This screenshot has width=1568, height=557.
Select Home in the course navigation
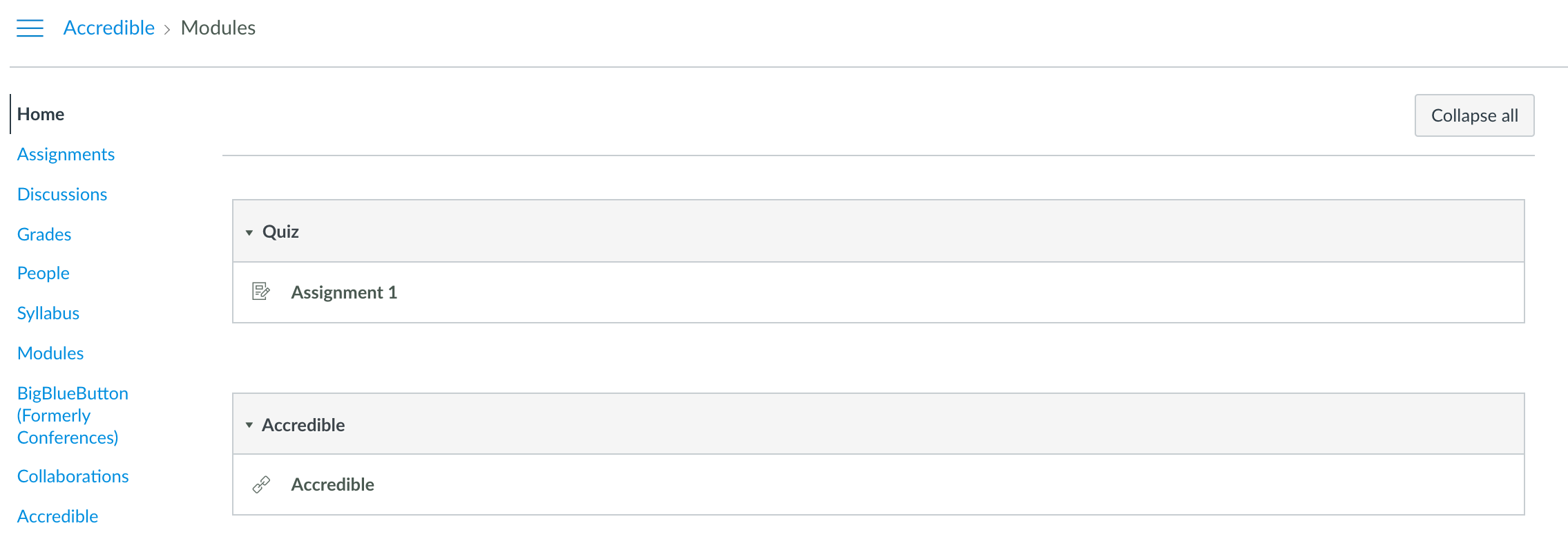pos(40,114)
